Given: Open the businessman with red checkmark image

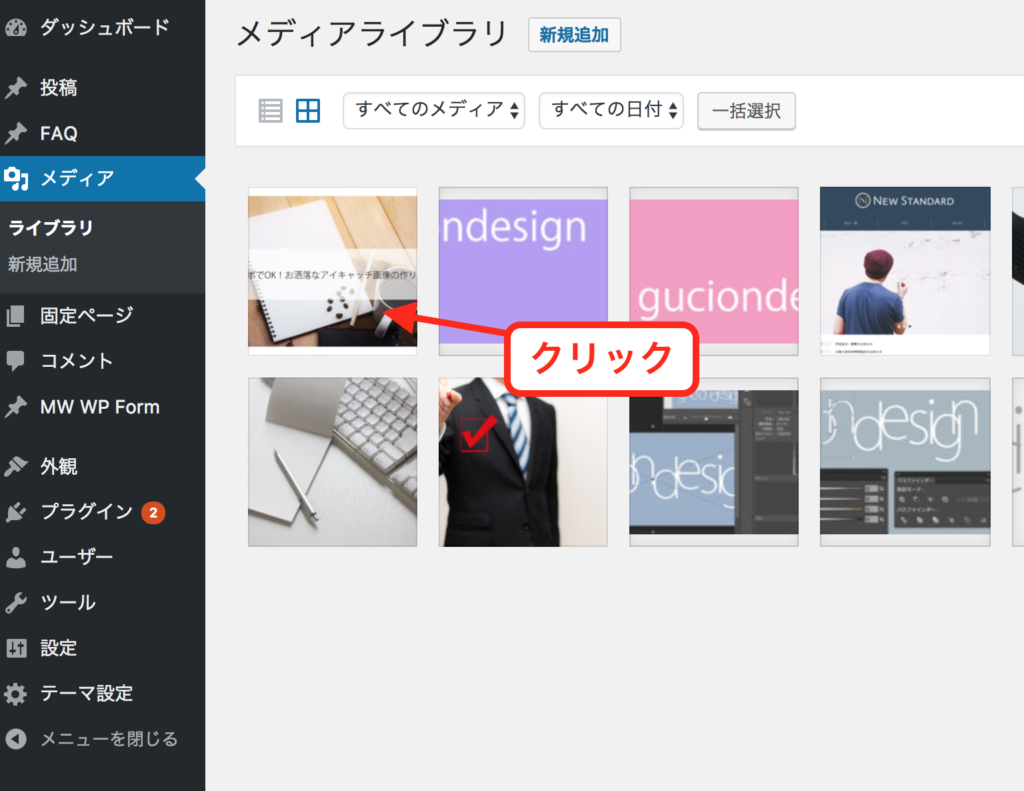Looking at the screenshot, I should pos(523,462).
